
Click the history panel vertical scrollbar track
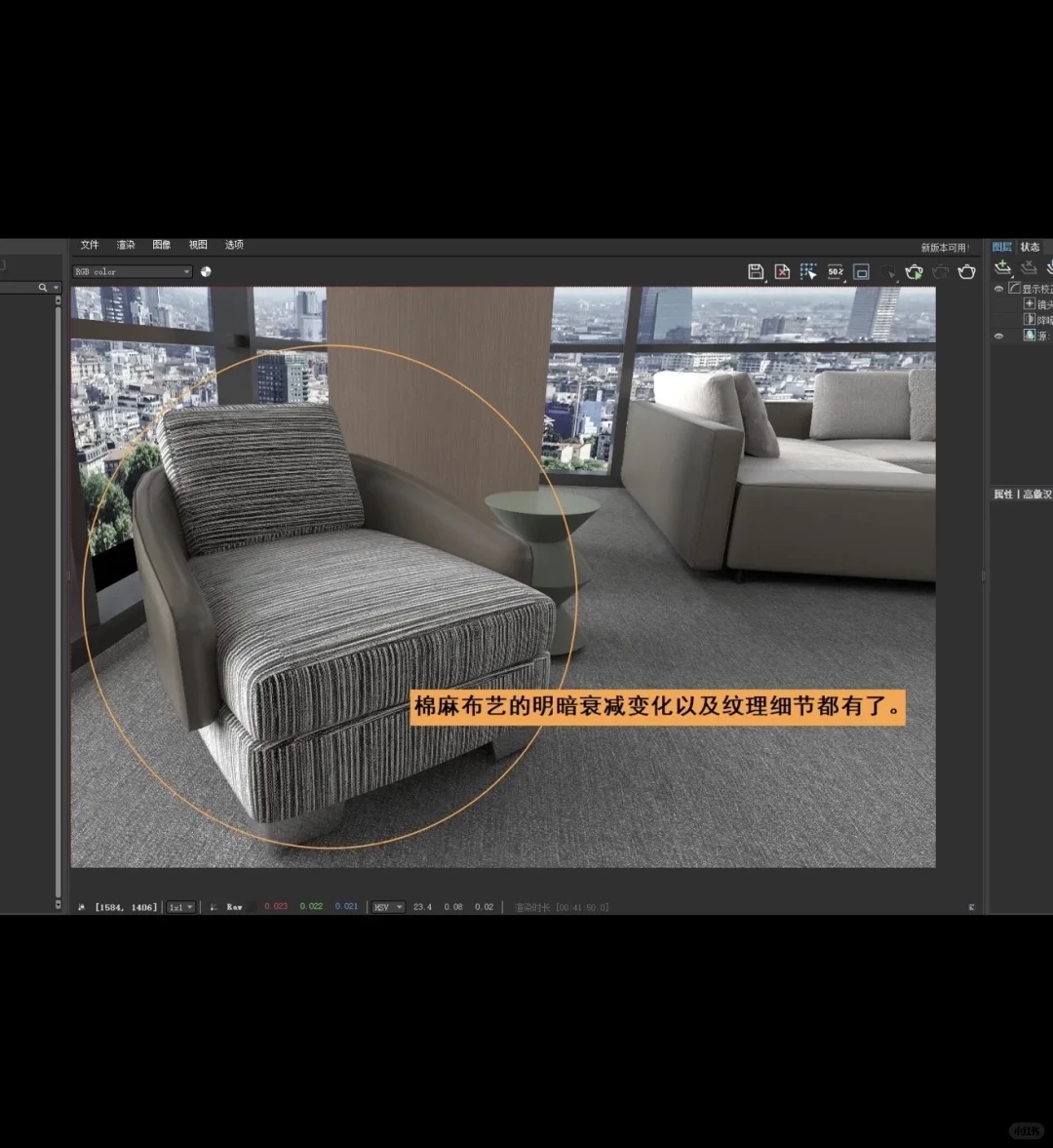58,602
